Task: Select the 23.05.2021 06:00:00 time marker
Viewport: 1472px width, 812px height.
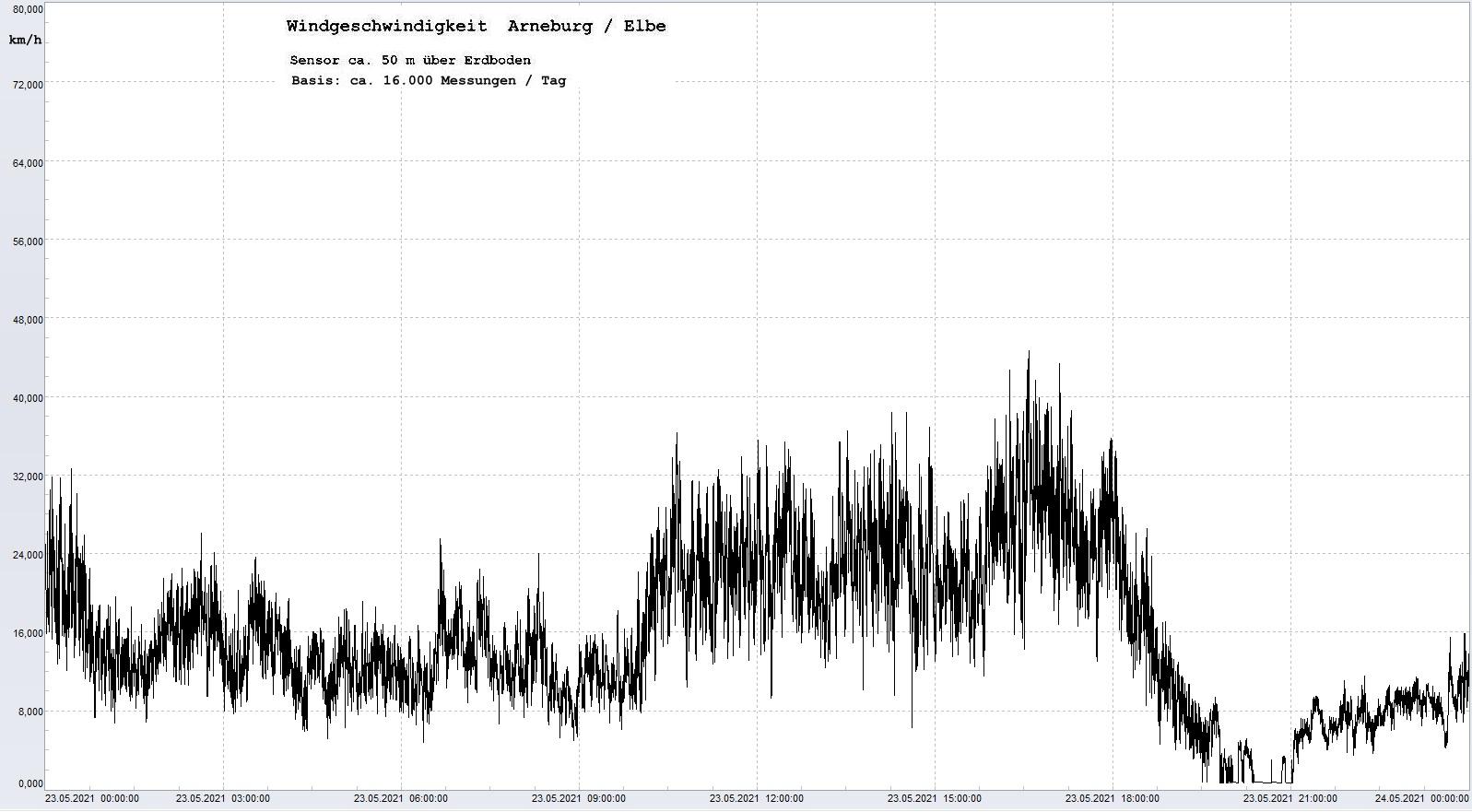Action: (x=401, y=799)
